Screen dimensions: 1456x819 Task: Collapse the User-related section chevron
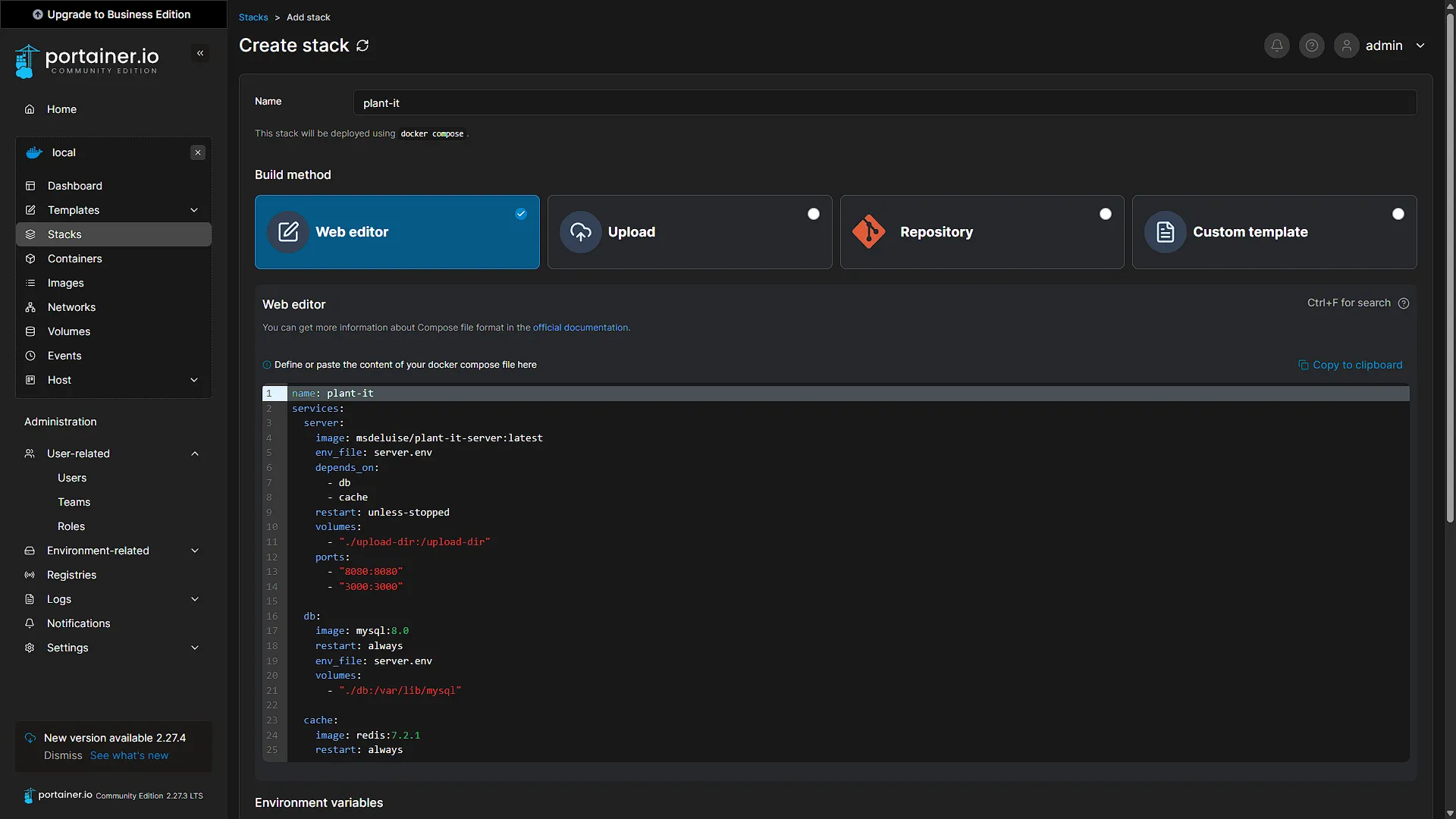click(195, 453)
